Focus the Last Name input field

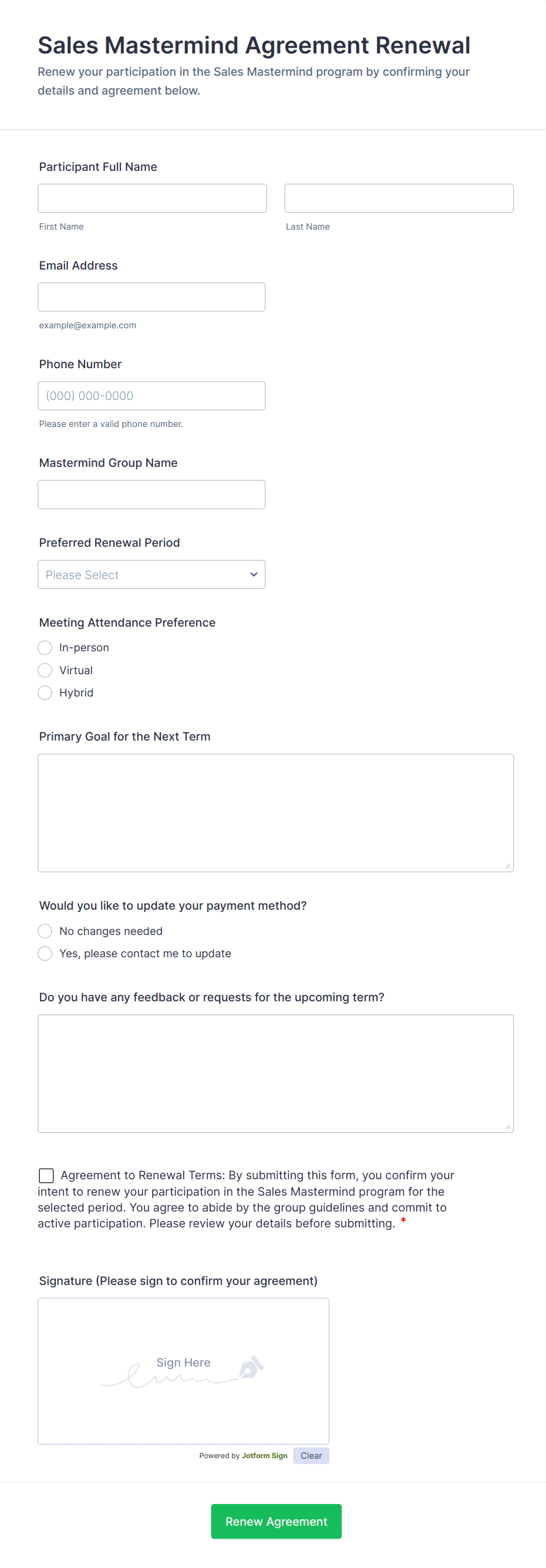pyautogui.click(x=399, y=198)
